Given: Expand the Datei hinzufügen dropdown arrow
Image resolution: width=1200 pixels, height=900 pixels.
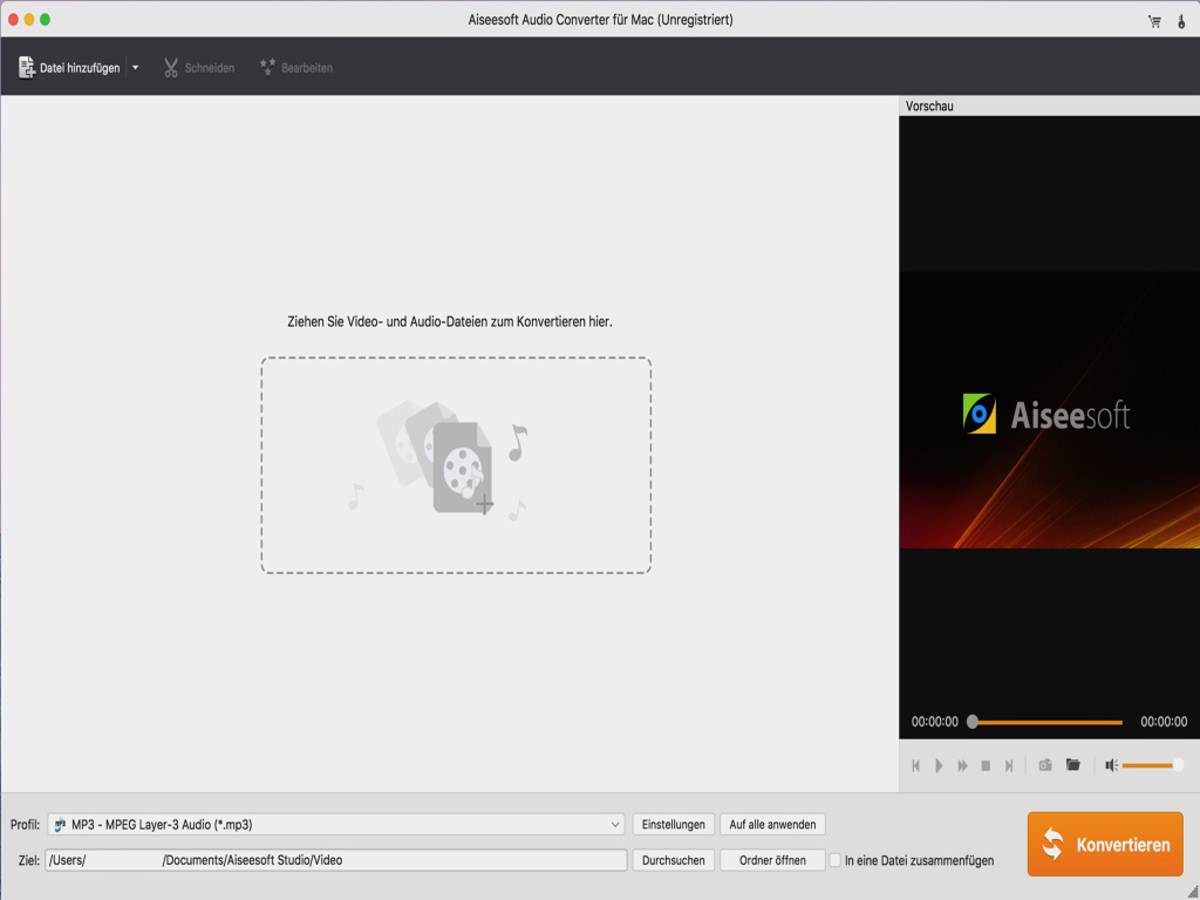Looking at the screenshot, I should (134, 68).
